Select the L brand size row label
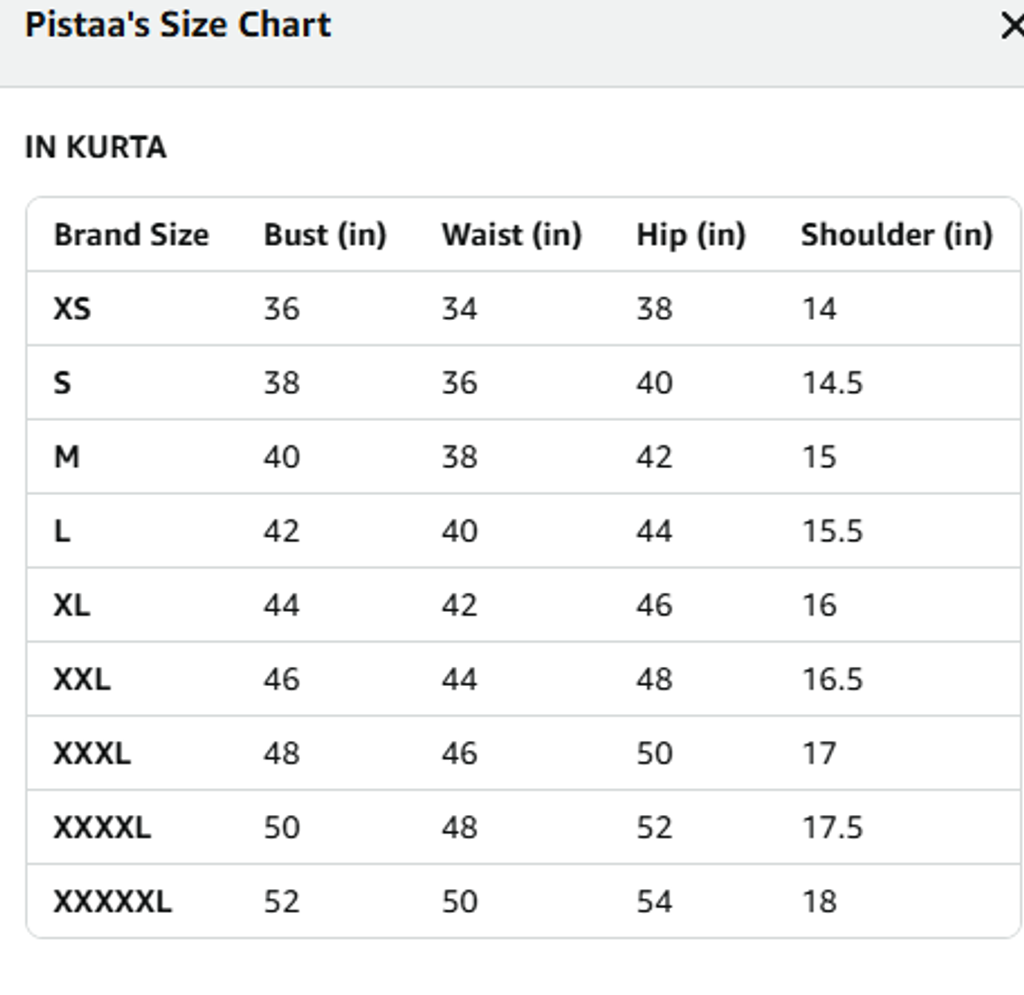 click(62, 531)
